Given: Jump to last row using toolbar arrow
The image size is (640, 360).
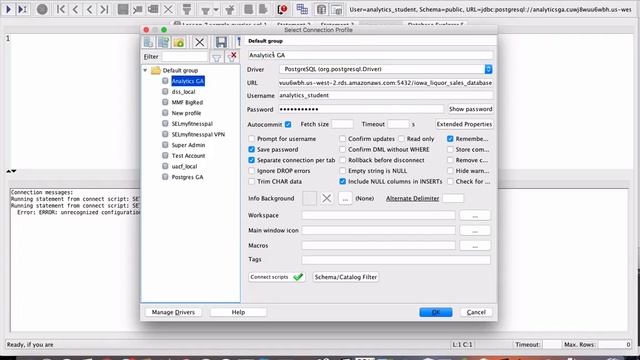Looking at the screenshot, I should pyautogui.click(x=104, y=9).
